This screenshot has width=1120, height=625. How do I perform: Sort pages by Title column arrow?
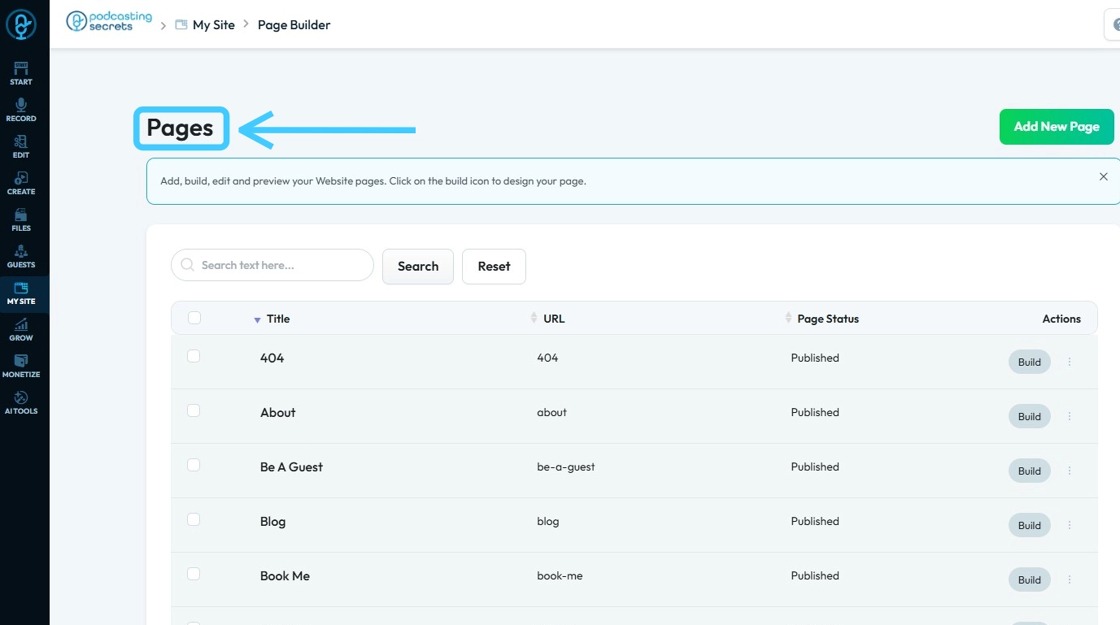tap(257, 320)
